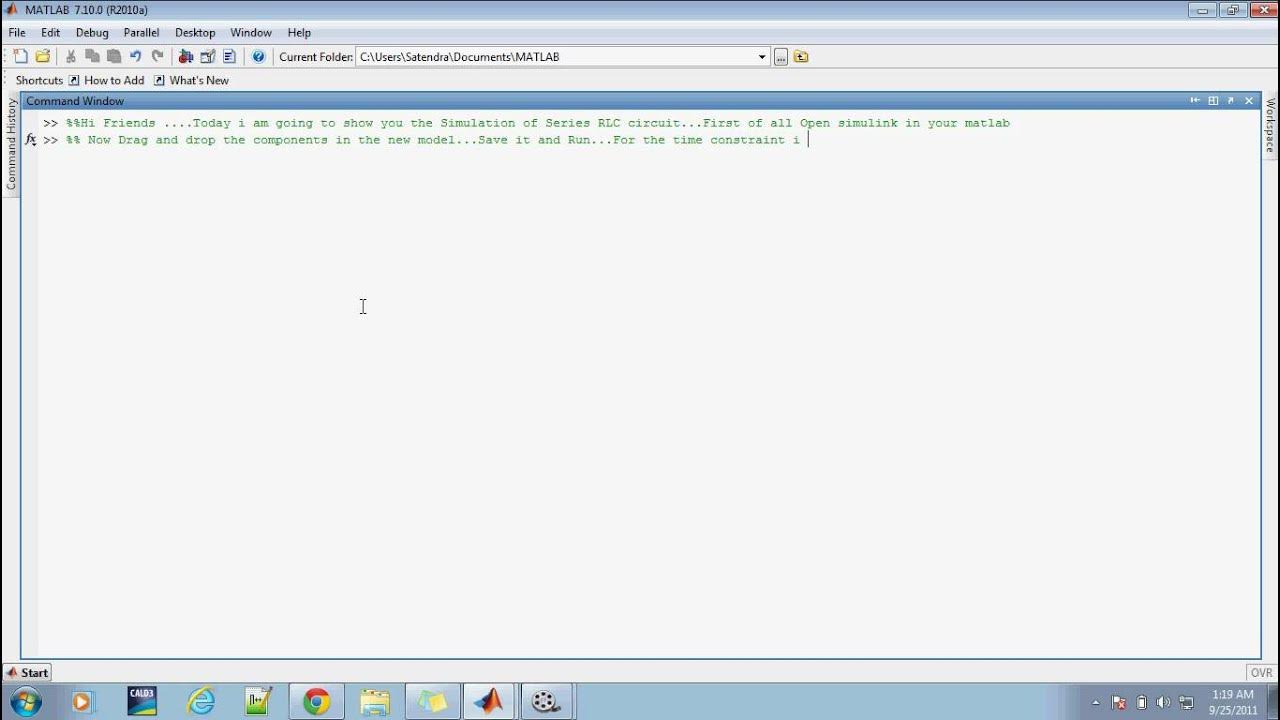Open the Current Folder path dropdown
The width and height of the screenshot is (1280, 720).
tap(762, 57)
